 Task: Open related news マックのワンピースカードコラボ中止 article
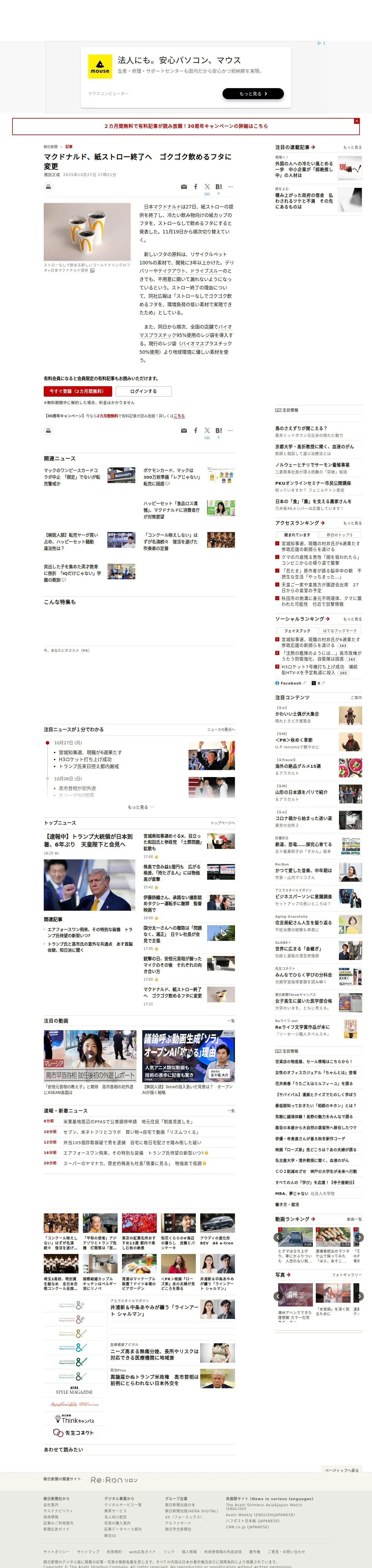pos(72,477)
